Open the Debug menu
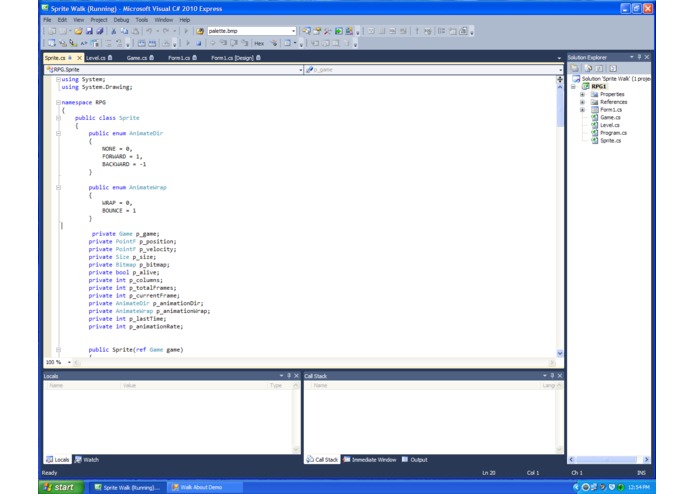Image resolution: width=695 pixels, height=494 pixels. tap(121, 20)
